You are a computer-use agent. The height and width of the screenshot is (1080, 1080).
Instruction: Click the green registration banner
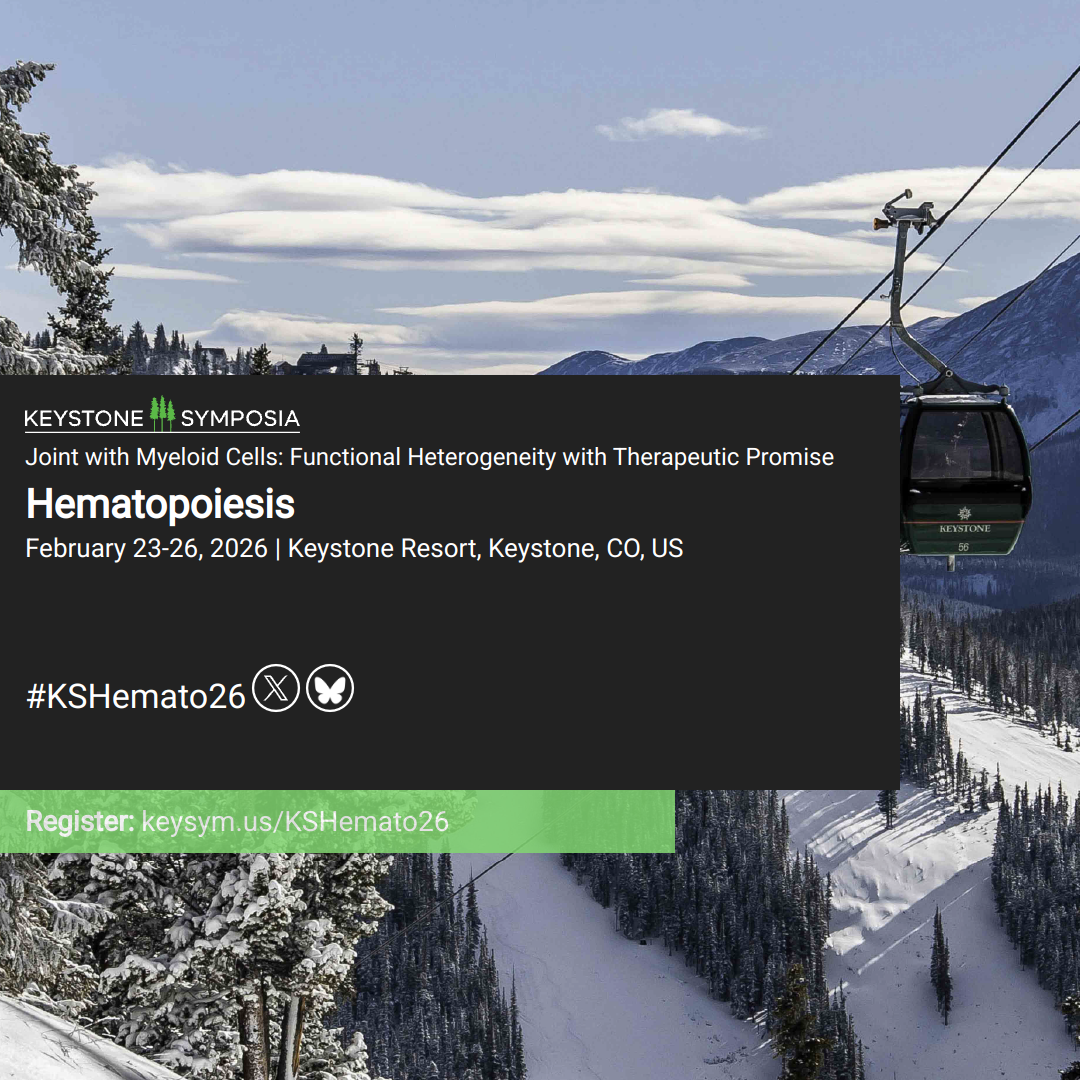[x=338, y=822]
